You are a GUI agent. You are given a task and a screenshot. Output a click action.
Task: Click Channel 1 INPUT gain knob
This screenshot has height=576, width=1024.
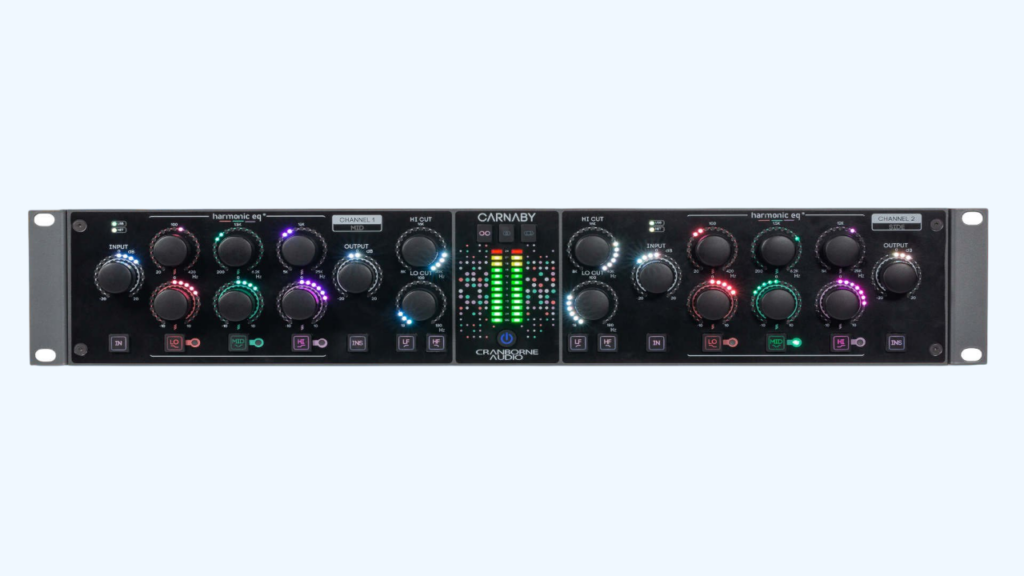pyautogui.click(x=116, y=276)
